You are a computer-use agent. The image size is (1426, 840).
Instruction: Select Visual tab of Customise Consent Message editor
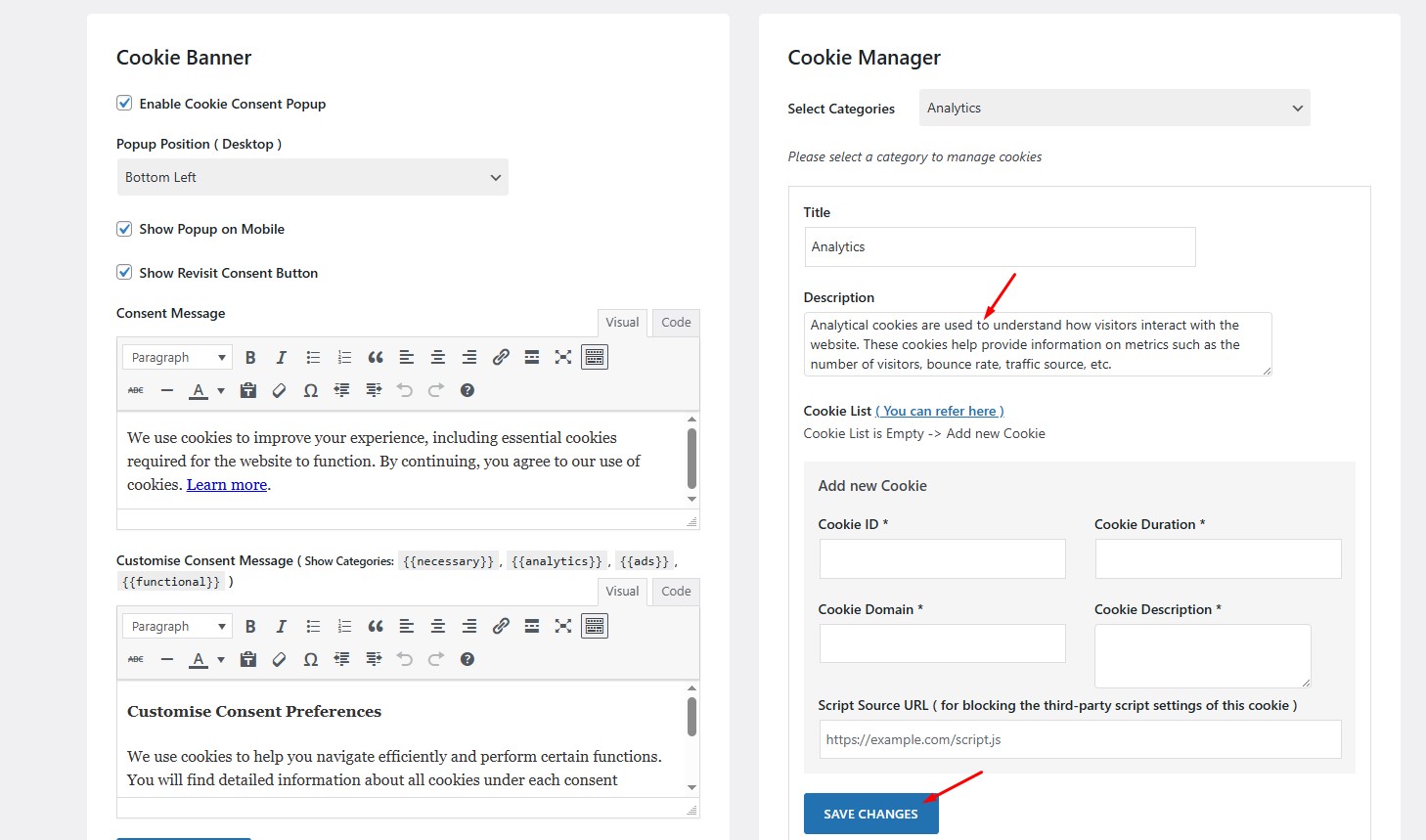622,592
